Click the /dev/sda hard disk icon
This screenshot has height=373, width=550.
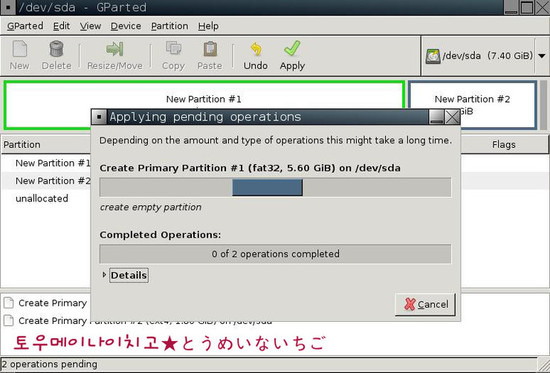(x=433, y=56)
